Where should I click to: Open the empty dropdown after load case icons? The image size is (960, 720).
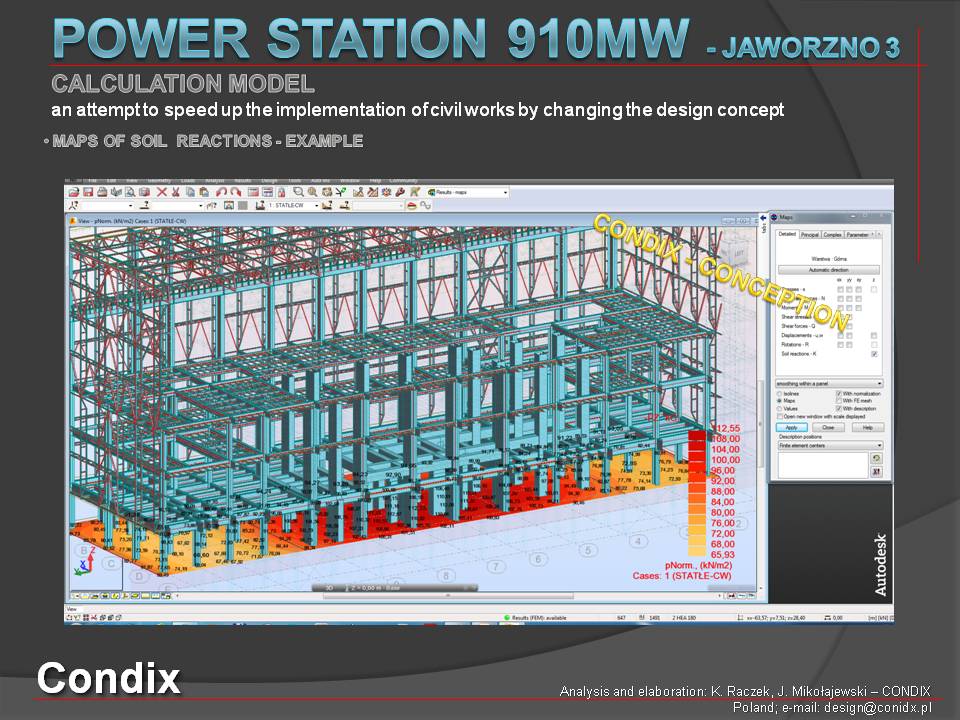(378, 206)
